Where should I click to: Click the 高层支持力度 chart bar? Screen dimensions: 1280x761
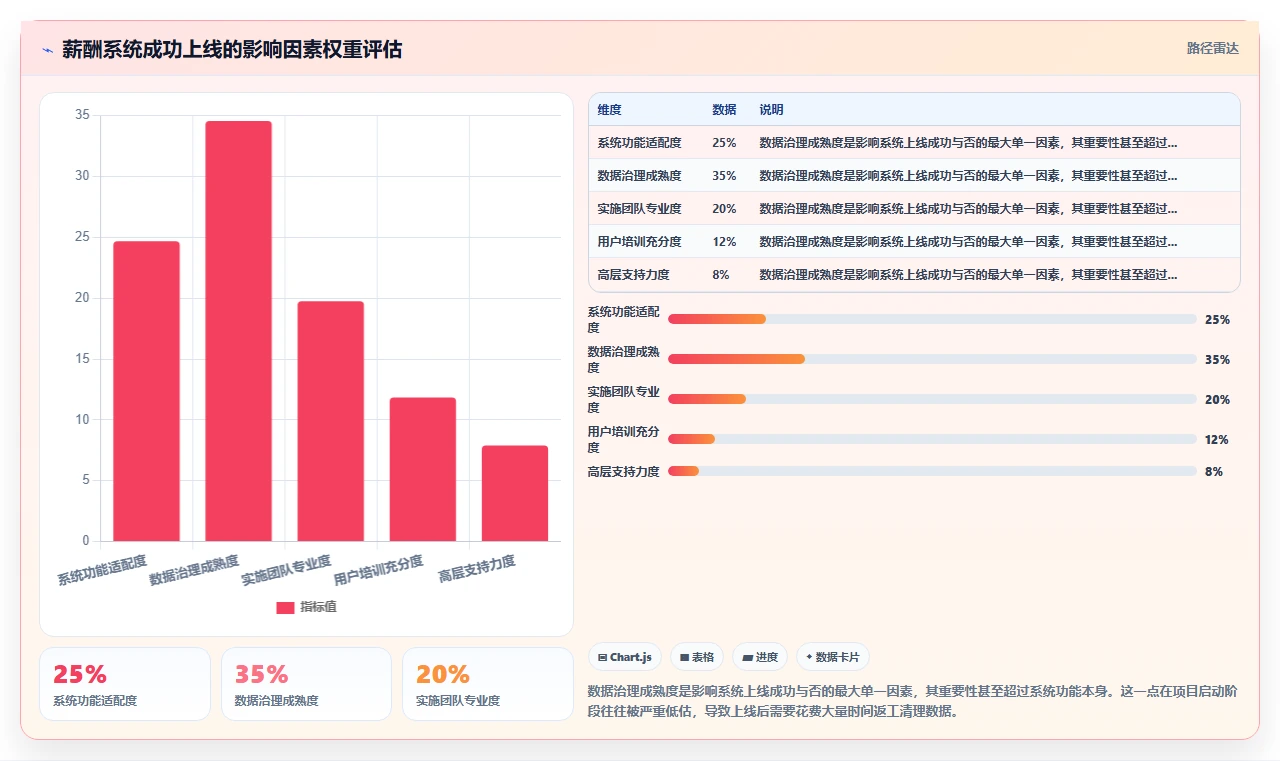(514, 493)
